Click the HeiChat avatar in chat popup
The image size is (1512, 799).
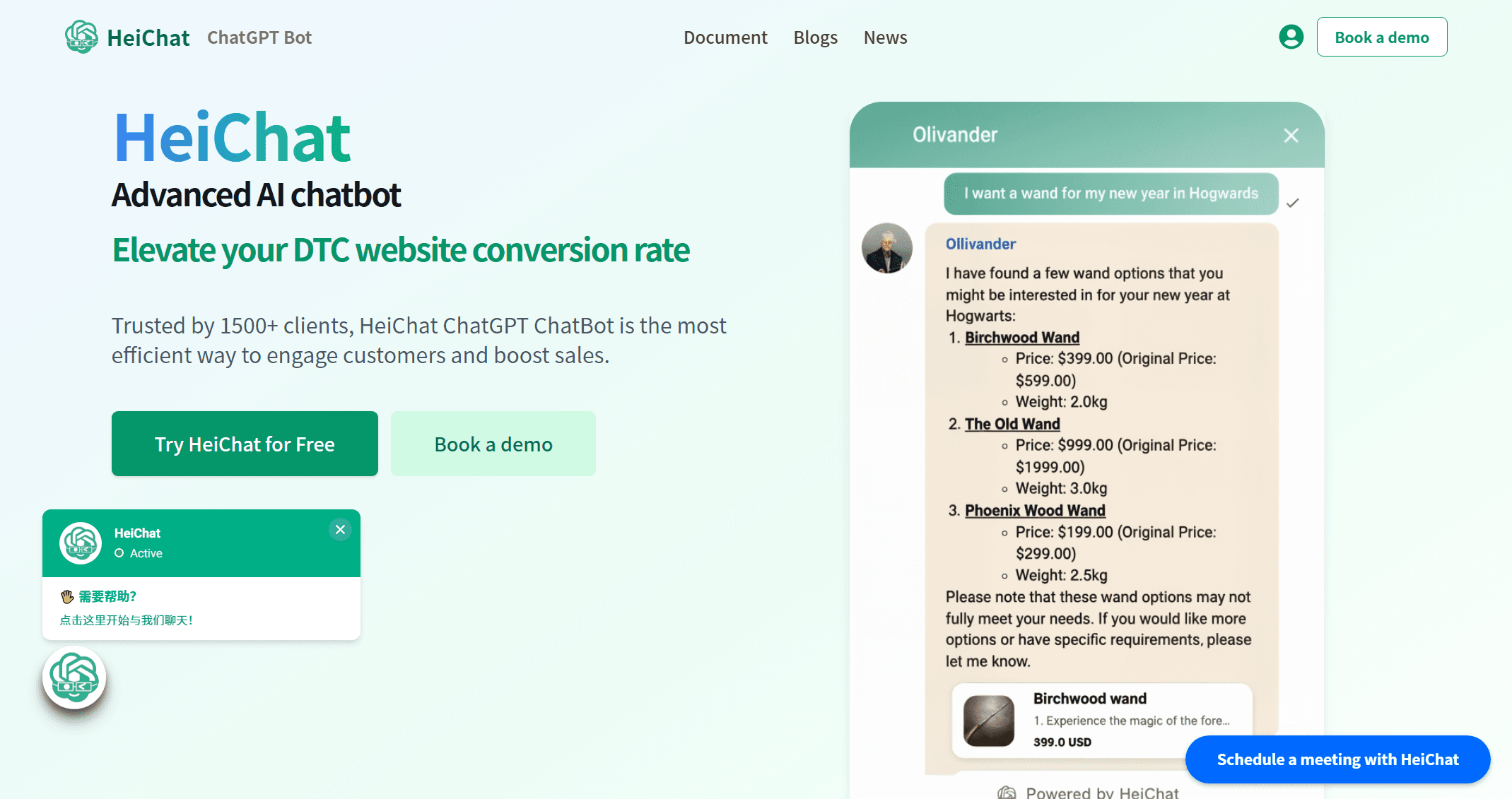81,543
